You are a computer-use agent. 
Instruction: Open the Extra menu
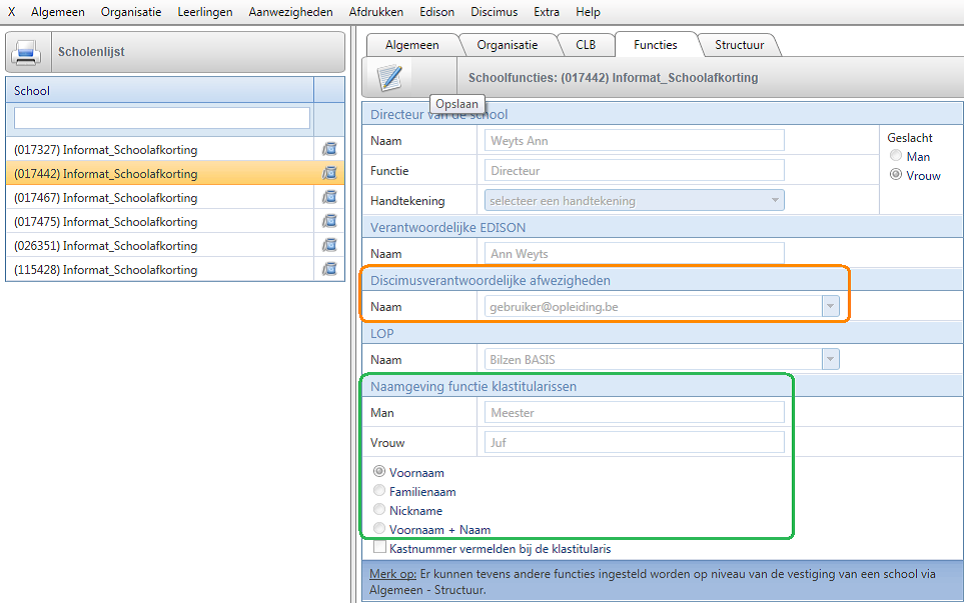tap(547, 12)
